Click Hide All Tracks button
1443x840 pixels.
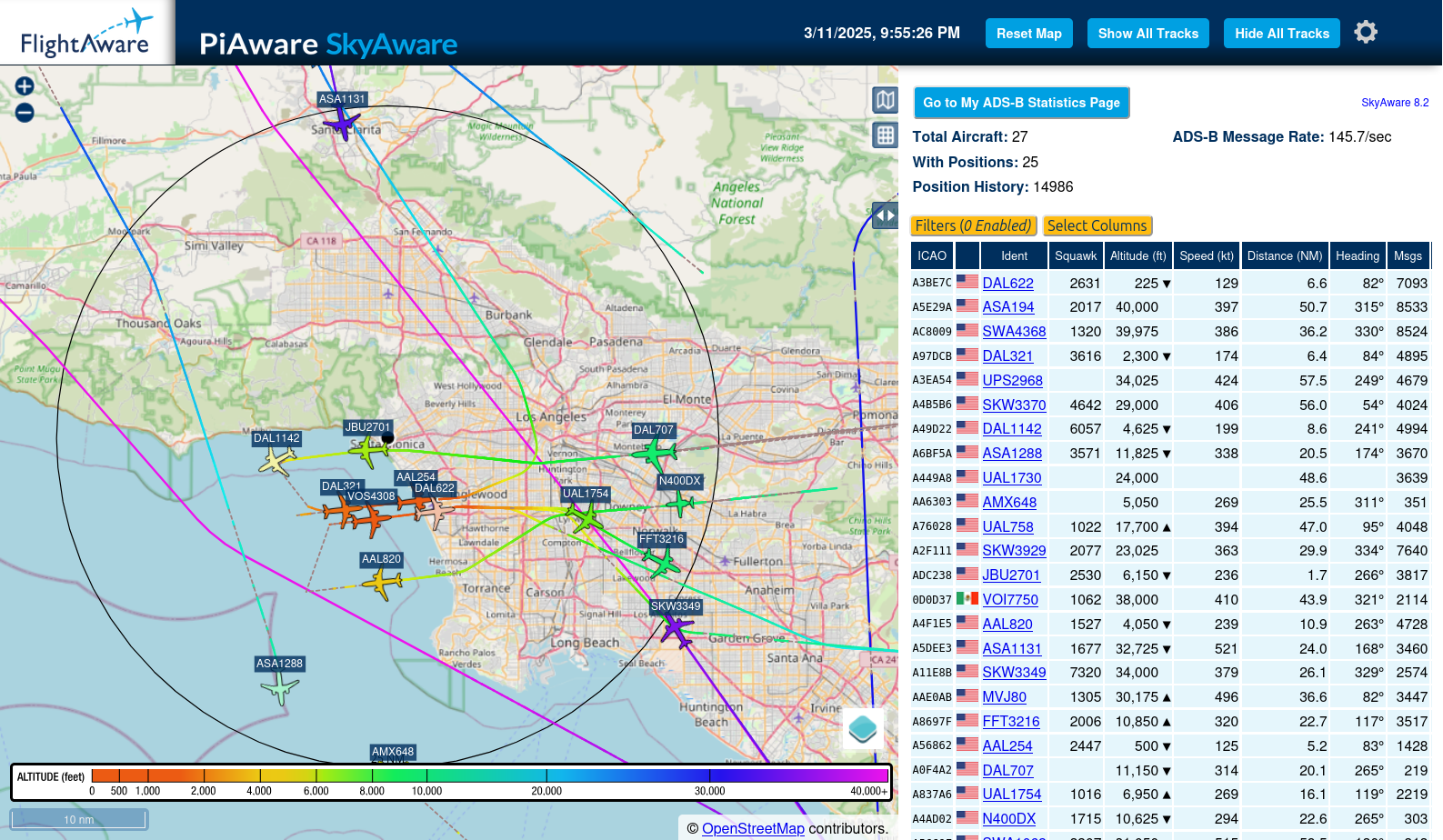click(1282, 34)
